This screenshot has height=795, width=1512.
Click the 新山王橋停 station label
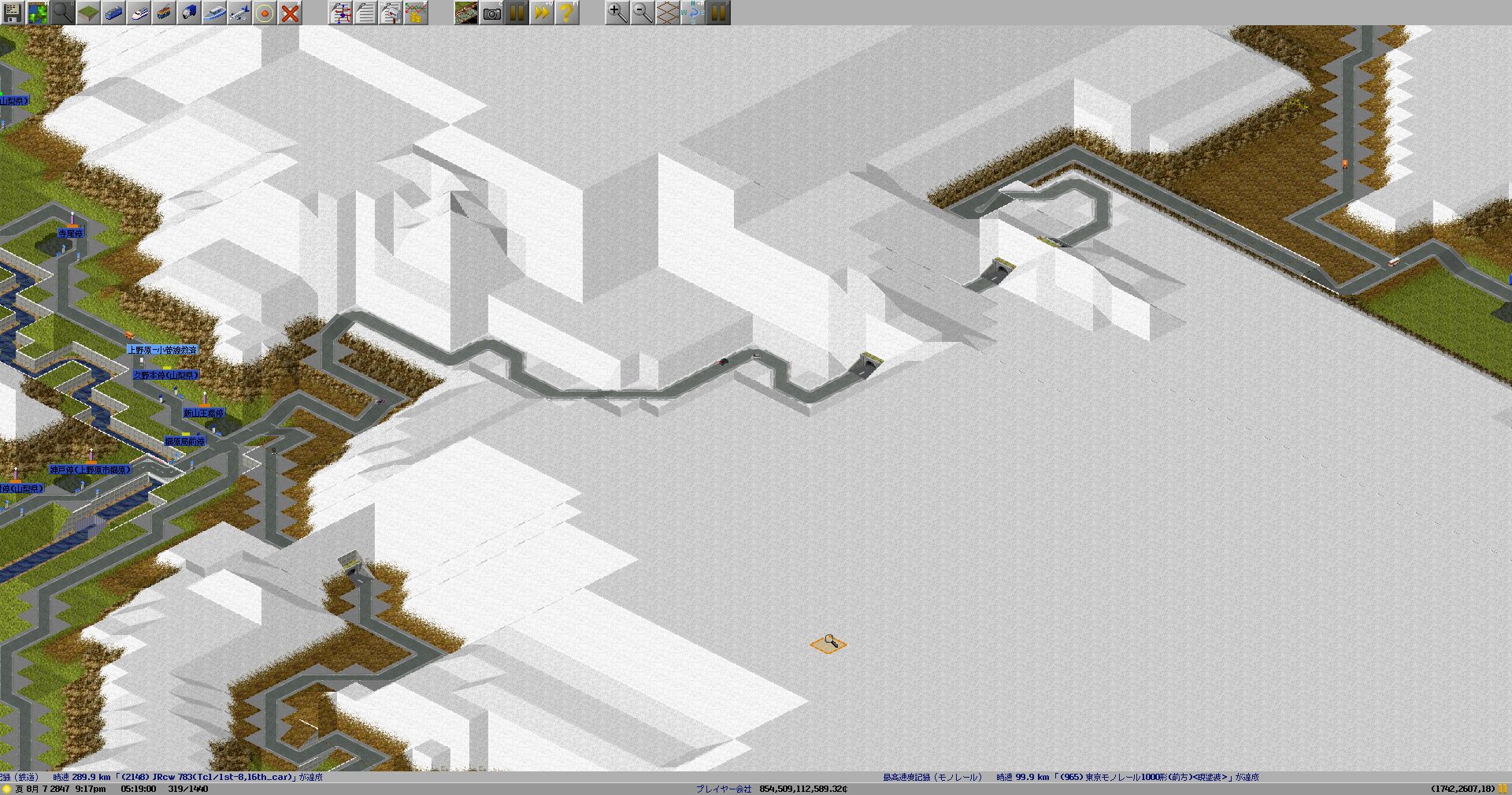coord(204,413)
